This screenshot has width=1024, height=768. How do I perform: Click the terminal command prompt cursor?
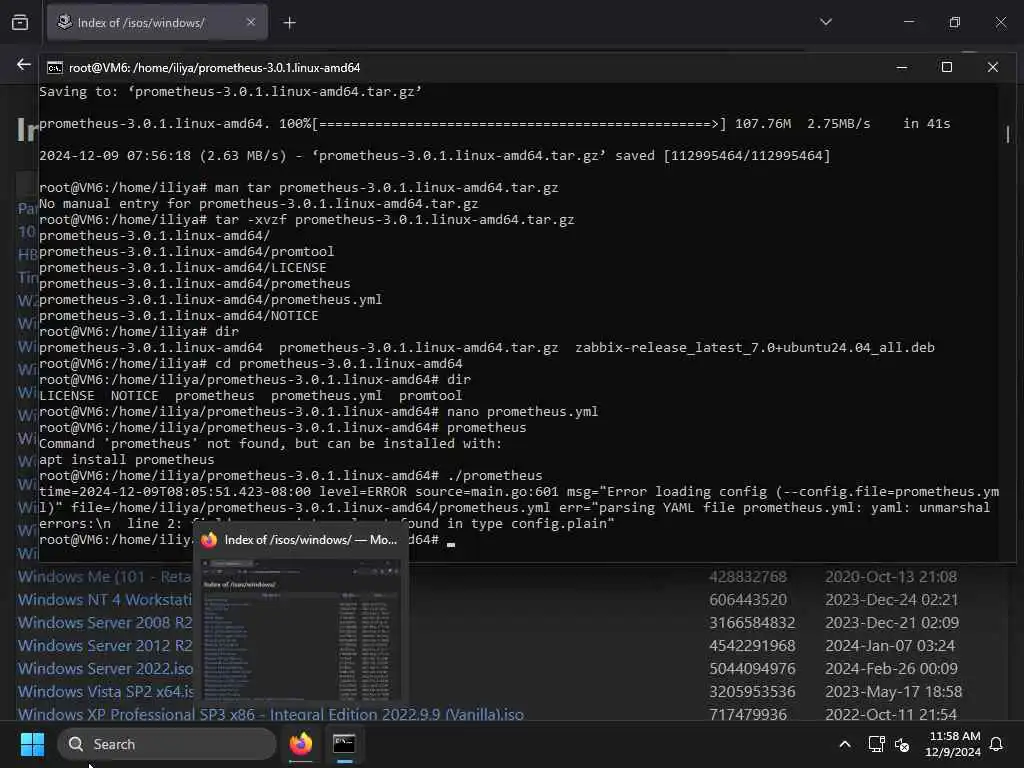[451, 543]
